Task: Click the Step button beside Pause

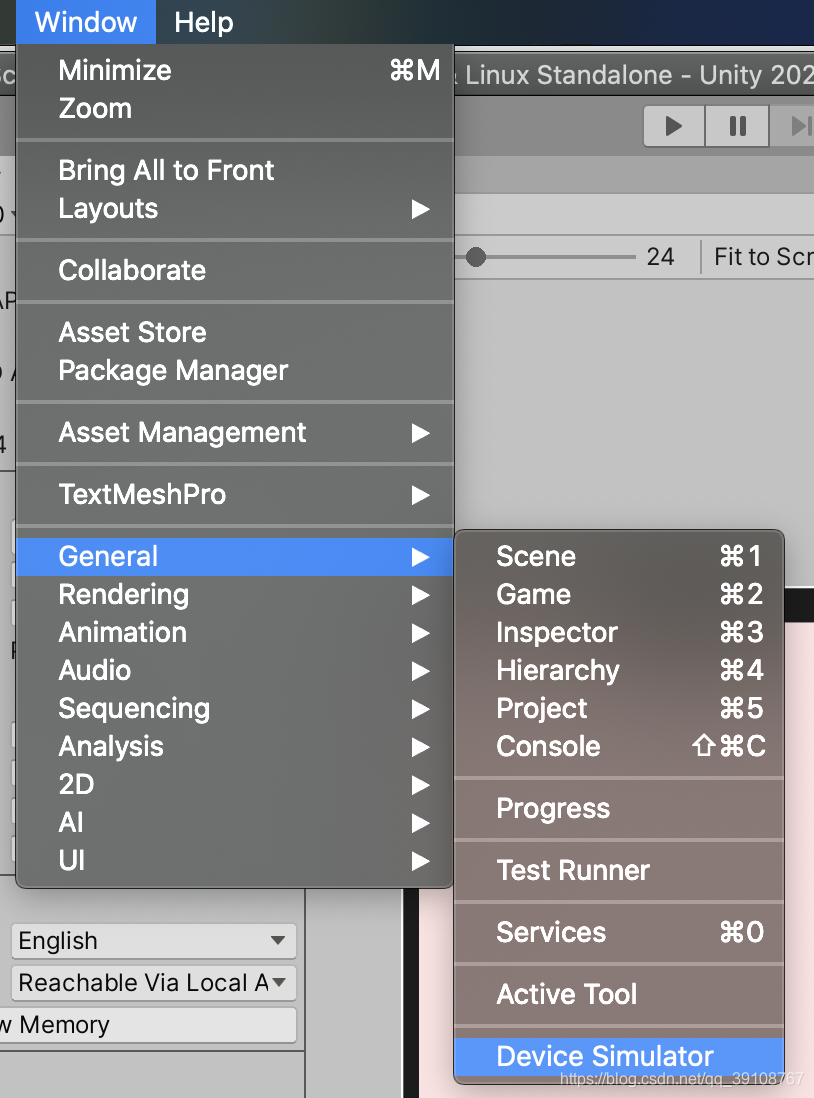Action: pyautogui.click(x=798, y=126)
